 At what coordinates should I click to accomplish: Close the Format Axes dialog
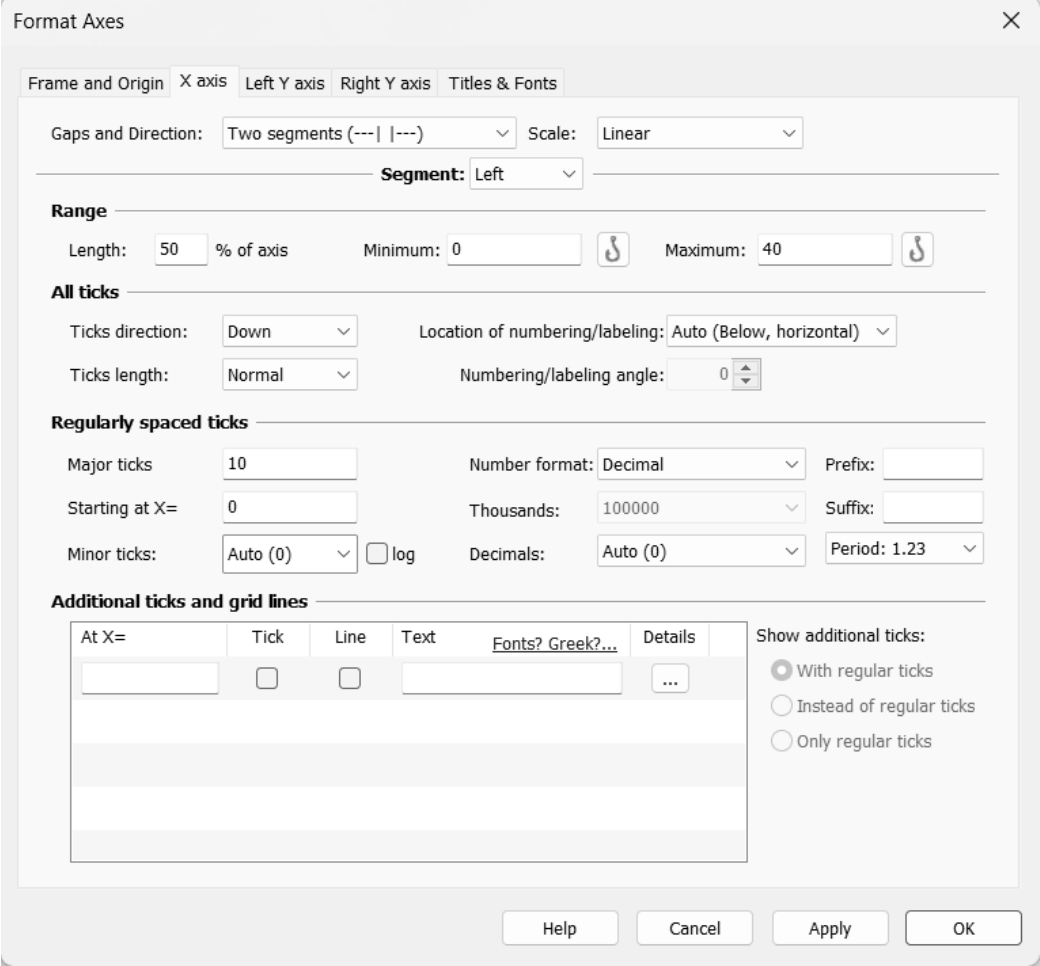(x=1011, y=21)
